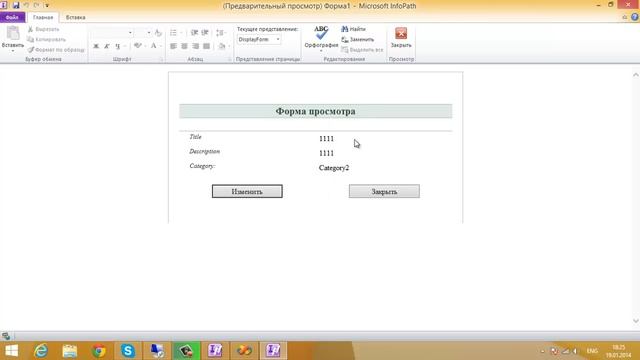This screenshot has width=640, height=360.
Task: Click the Title value 1111
Action: point(326,139)
